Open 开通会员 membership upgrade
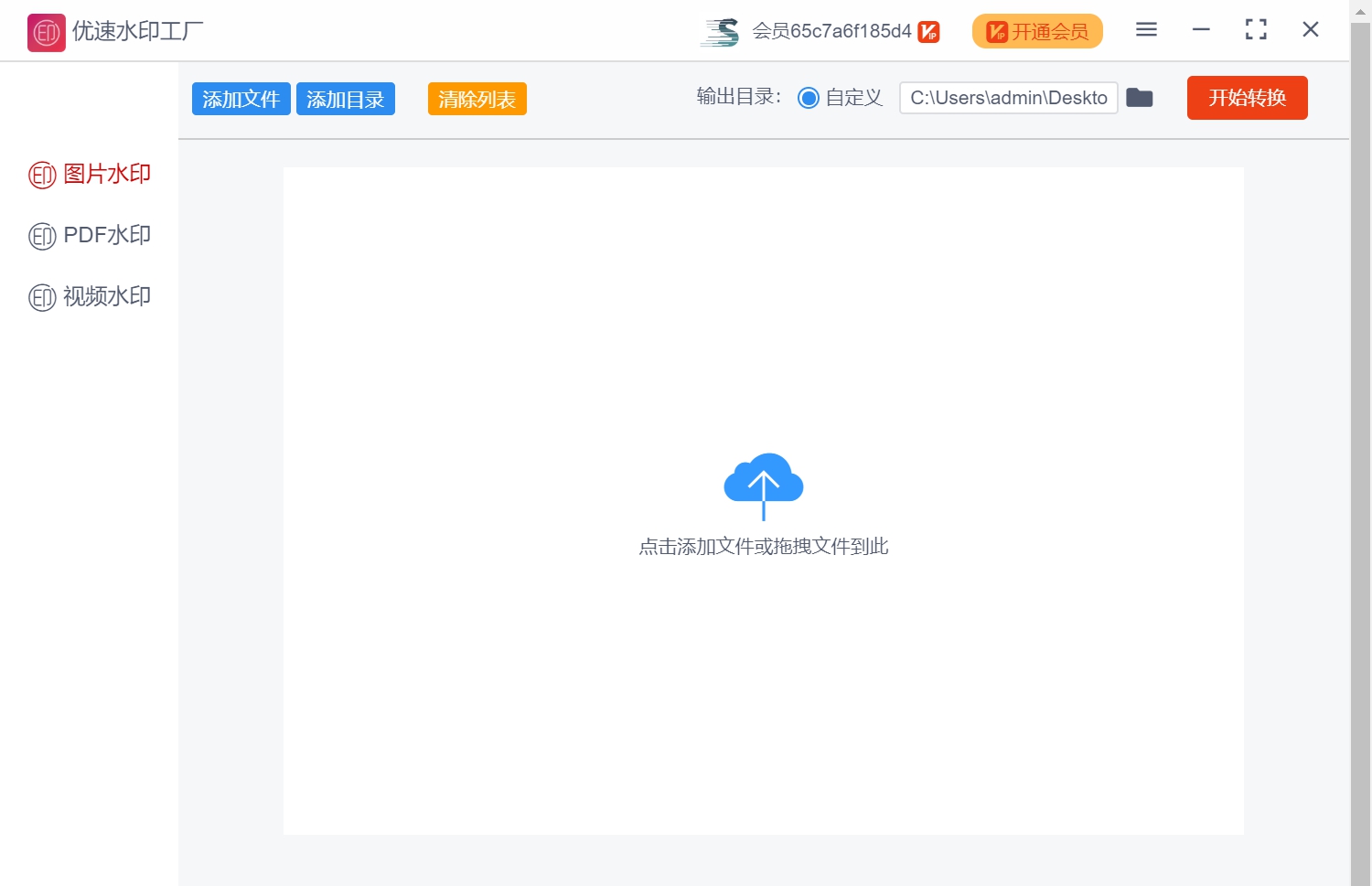 click(1037, 30)
